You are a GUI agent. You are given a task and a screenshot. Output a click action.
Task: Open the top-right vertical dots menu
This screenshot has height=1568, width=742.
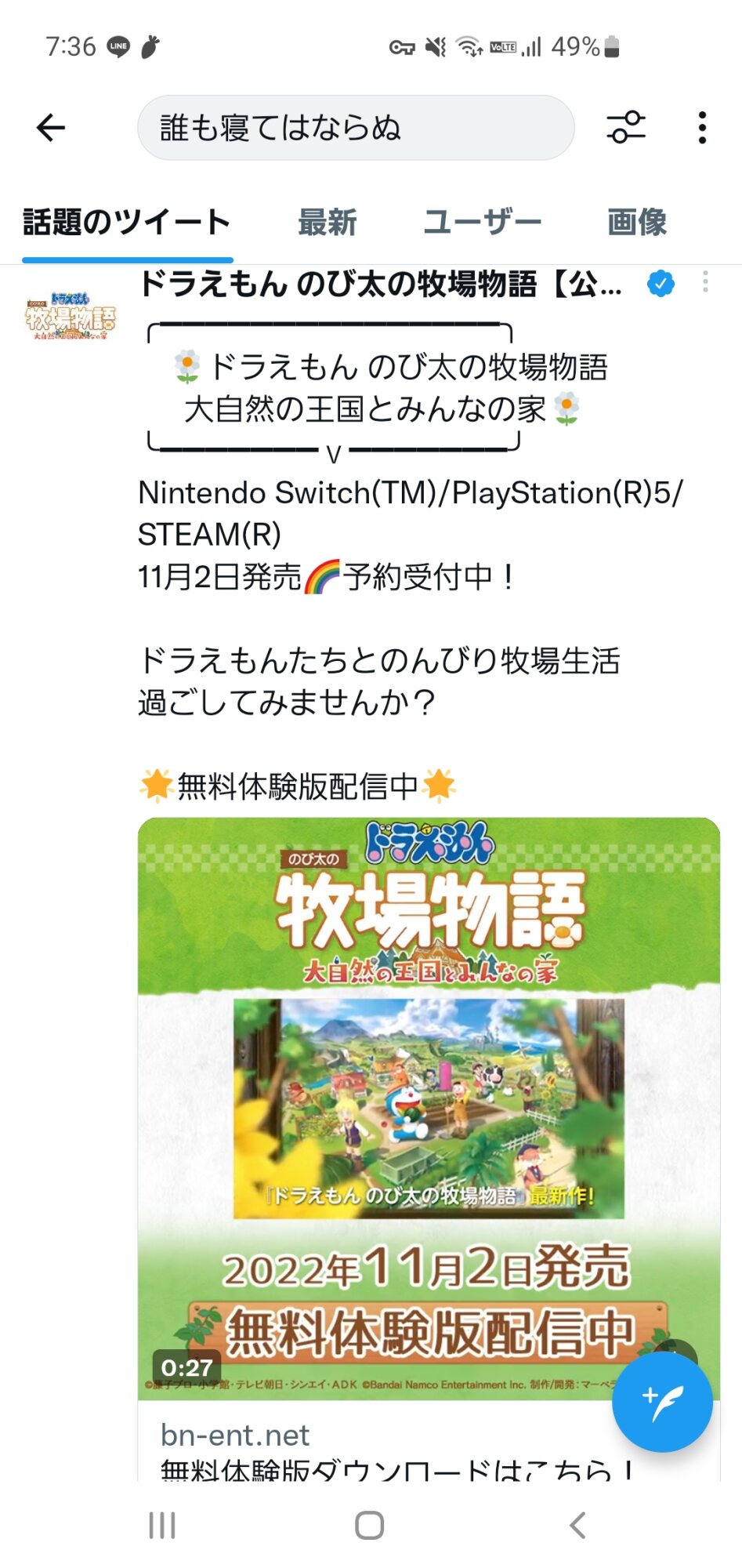click(702, 128)
